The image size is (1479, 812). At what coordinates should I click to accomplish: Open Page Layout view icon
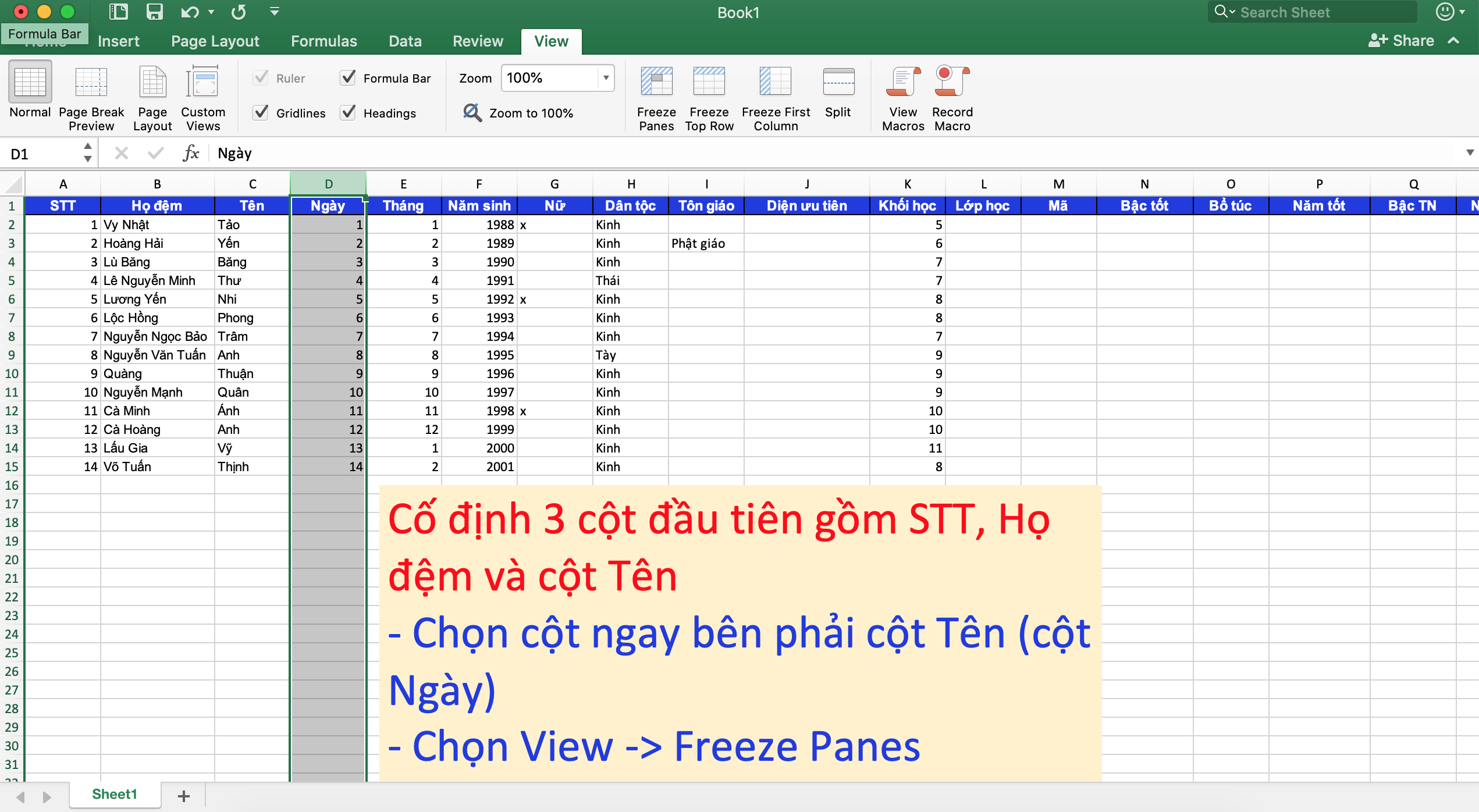click(x=152, y=82)
